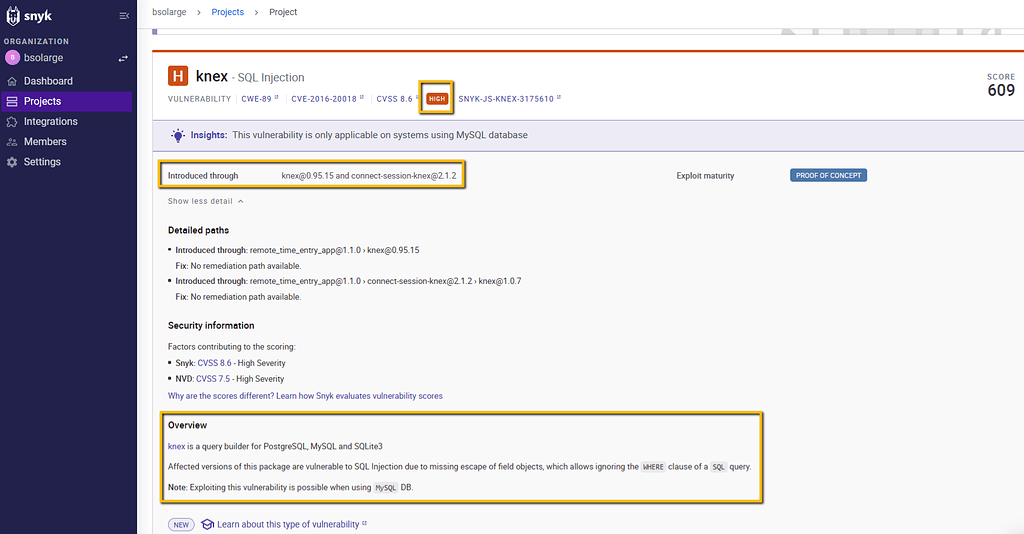The image size is (1024, 534).
Task: Open SNYK-JS-KNEX-3175610 link
Action: [509, 99]
